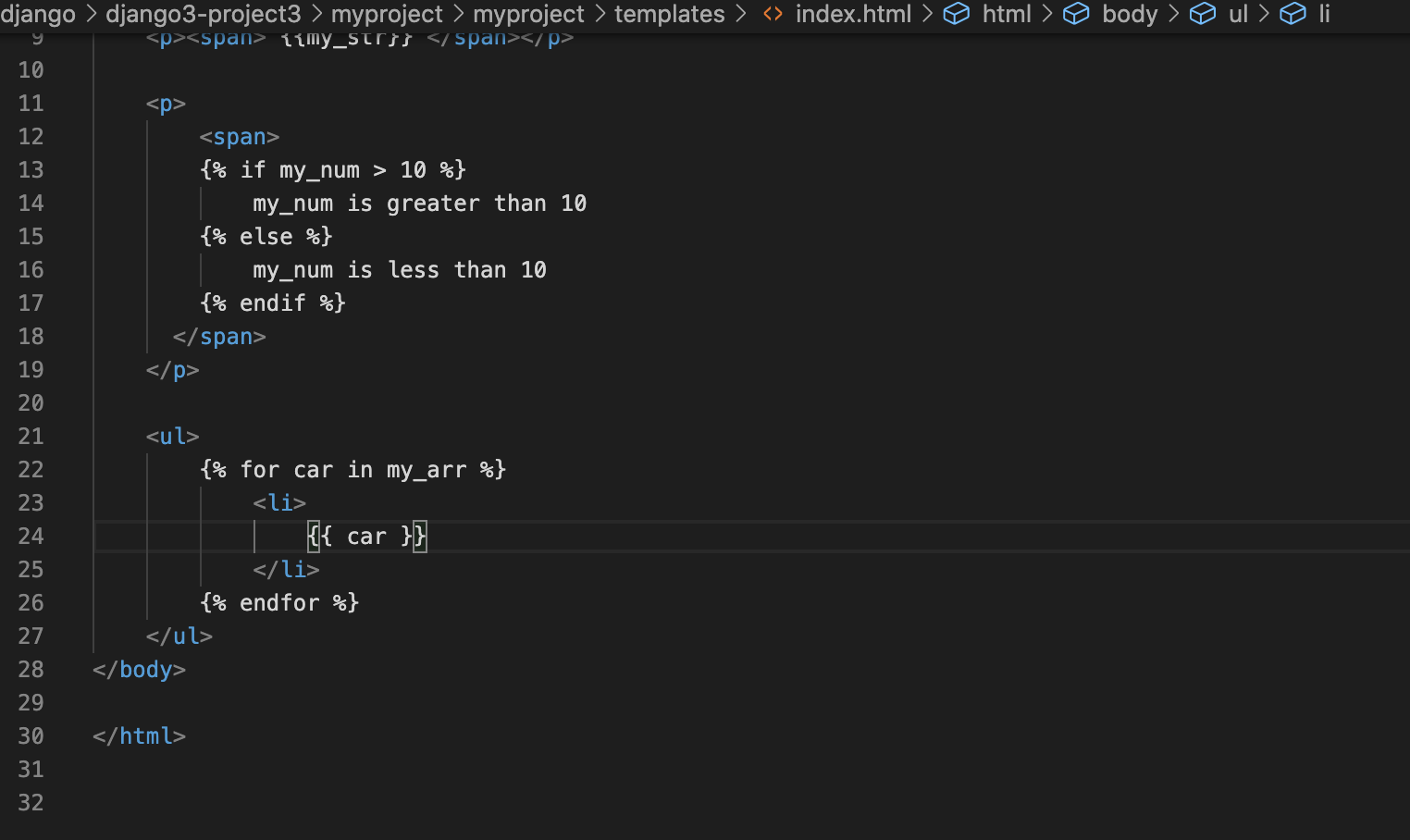
Task: Click the index.html file icon in breadcrumb
Action: pyautogui.click(x=773, y=14)
